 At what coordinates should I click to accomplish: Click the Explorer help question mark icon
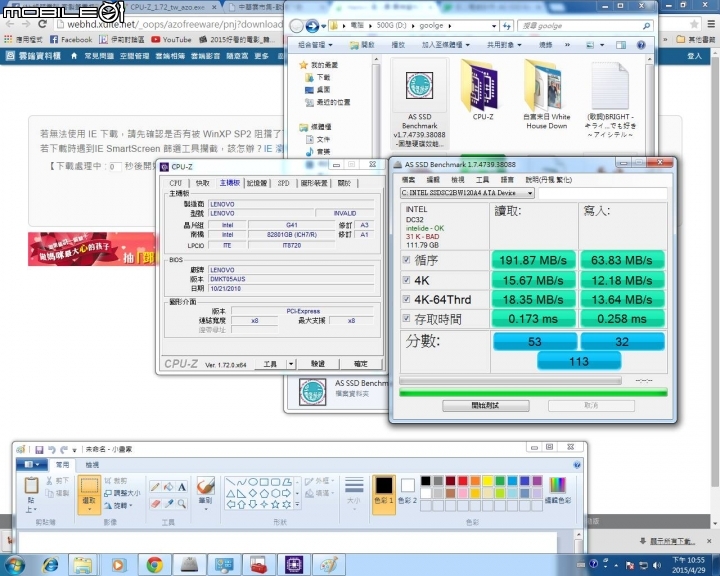tap(641, 45)
